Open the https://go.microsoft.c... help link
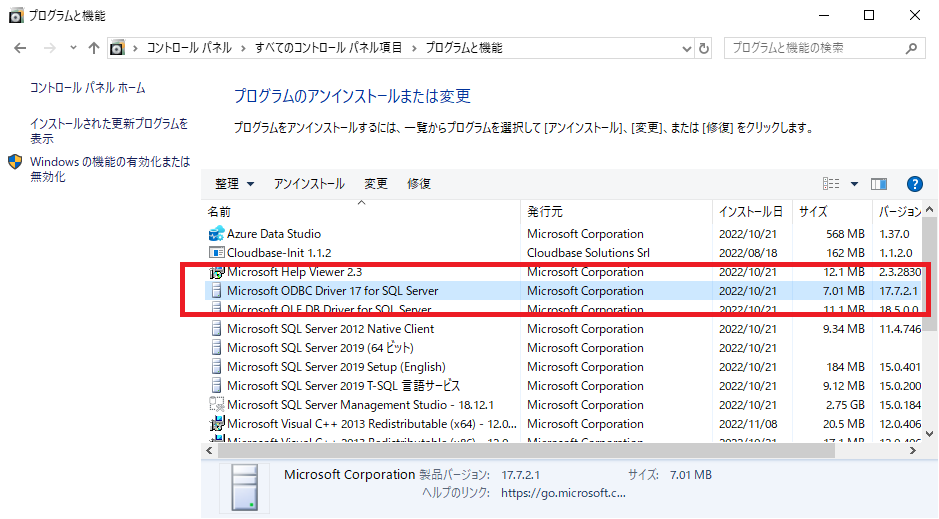The image size is (939, 519). click(563, 493)
